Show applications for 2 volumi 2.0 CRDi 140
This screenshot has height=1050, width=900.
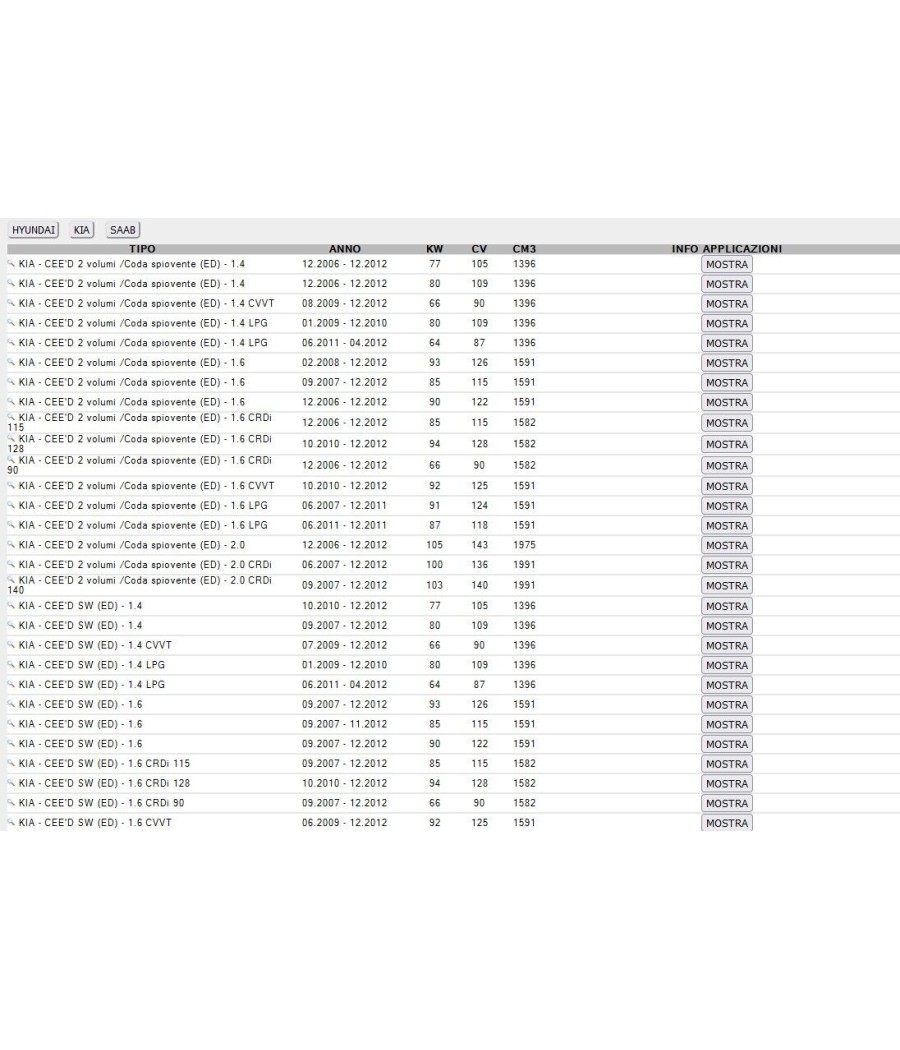(x=727, y=586)
